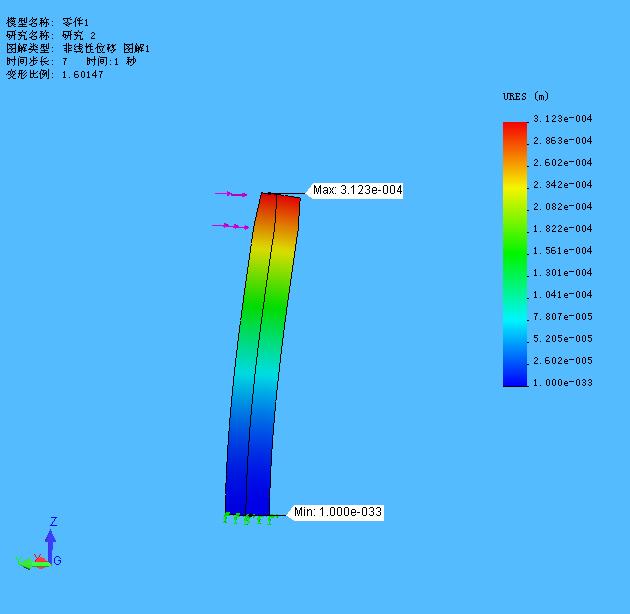Click the Max: 3.123e-004 callout label
Screen dimensions: 630x614
click(x=357, y=190)
